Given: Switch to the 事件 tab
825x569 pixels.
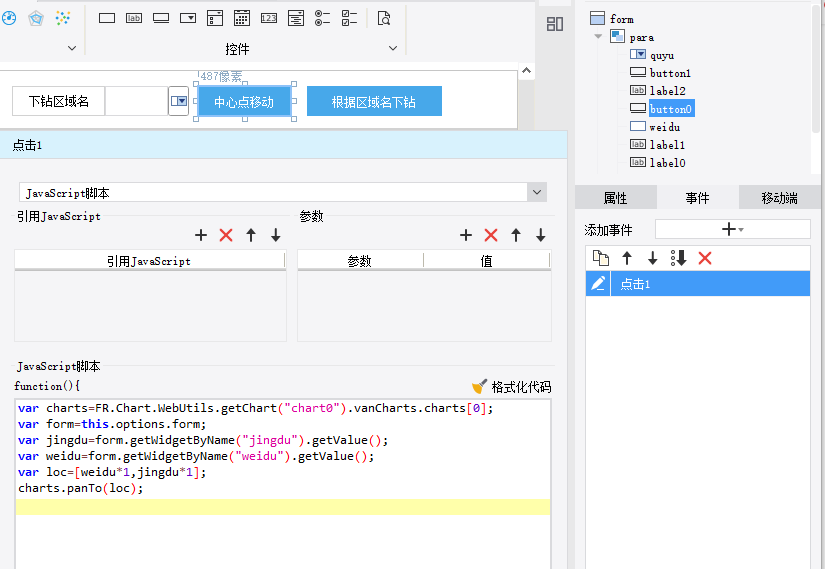Looking at the screenshot, I should pyautogui.click(x=697, y=198).
